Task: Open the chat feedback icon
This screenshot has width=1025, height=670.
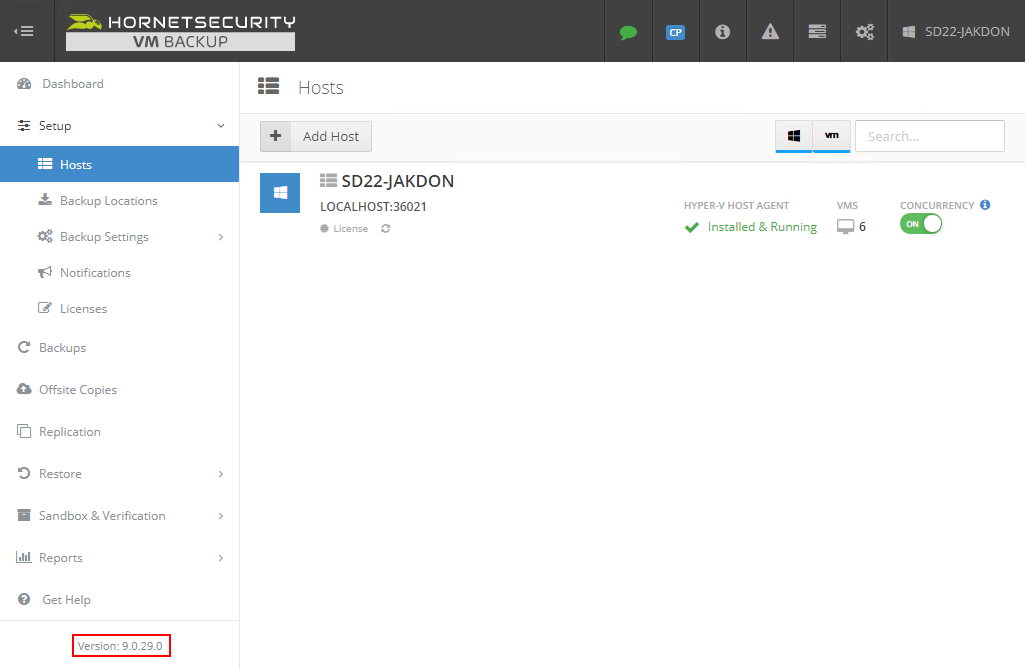Action: pos(628,31)
